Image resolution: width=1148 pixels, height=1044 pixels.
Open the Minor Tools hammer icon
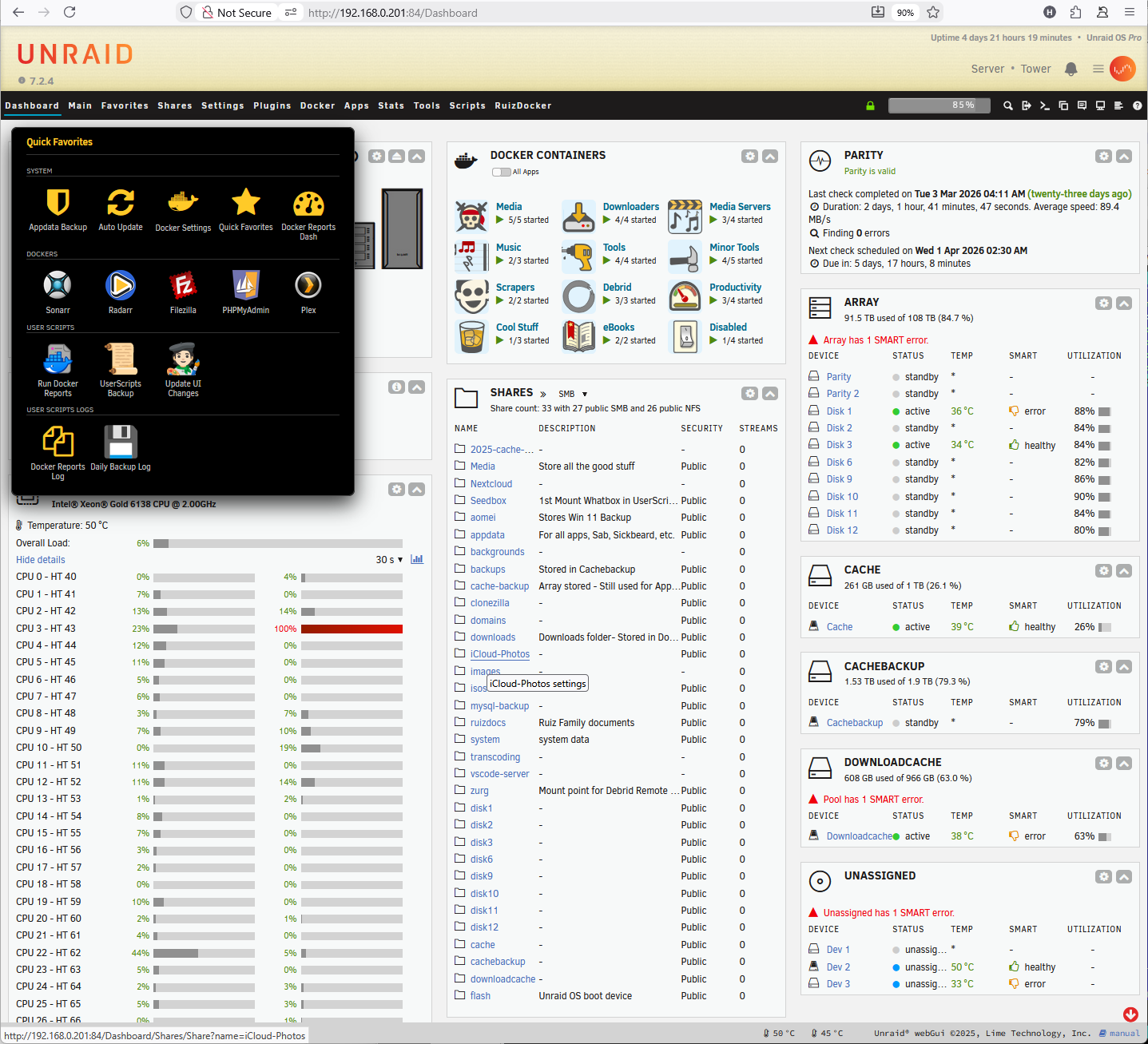click(x=685, y=256)
